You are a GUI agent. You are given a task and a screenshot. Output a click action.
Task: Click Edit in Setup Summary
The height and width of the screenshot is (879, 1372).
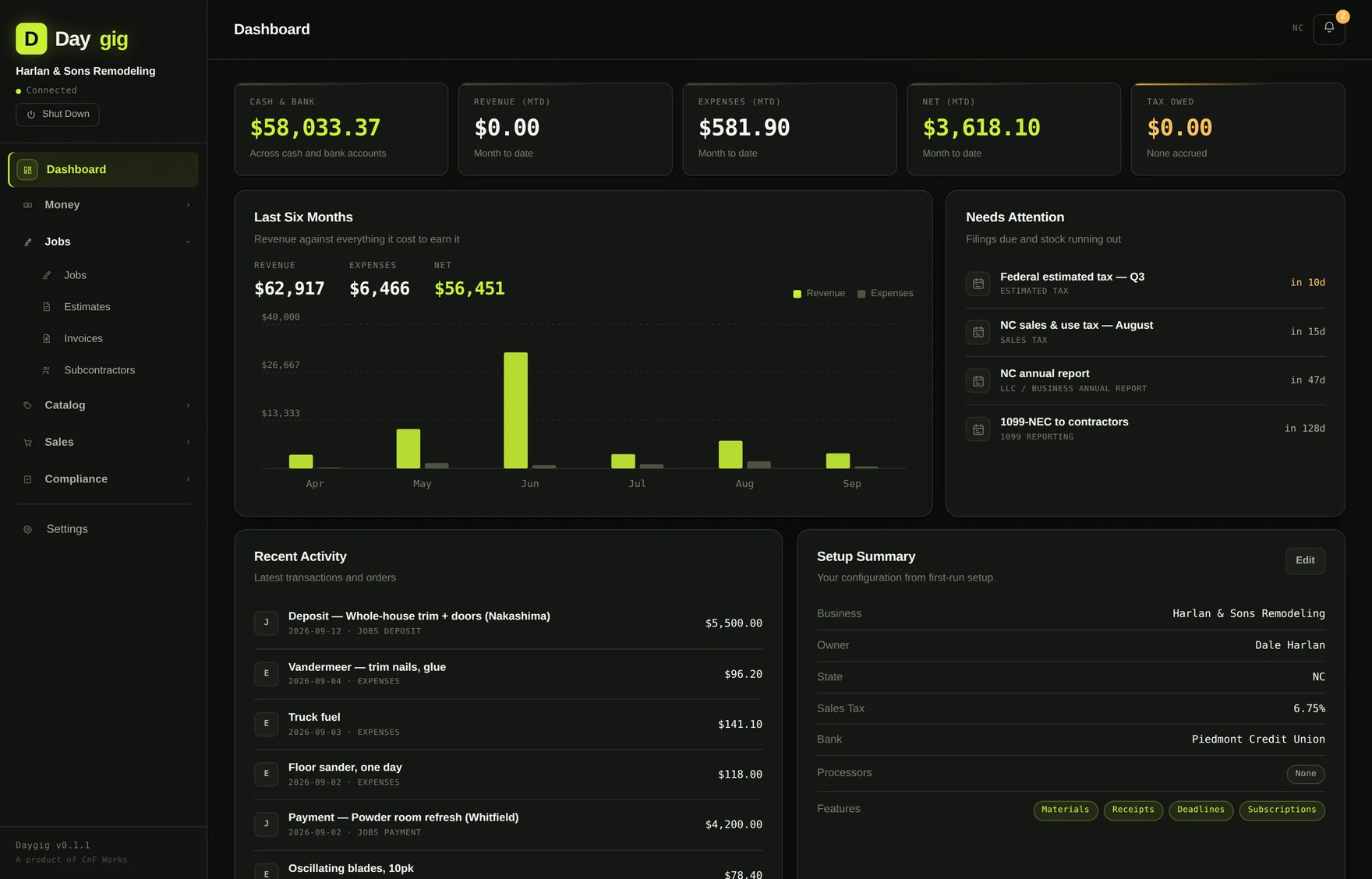click(1305, 560)
